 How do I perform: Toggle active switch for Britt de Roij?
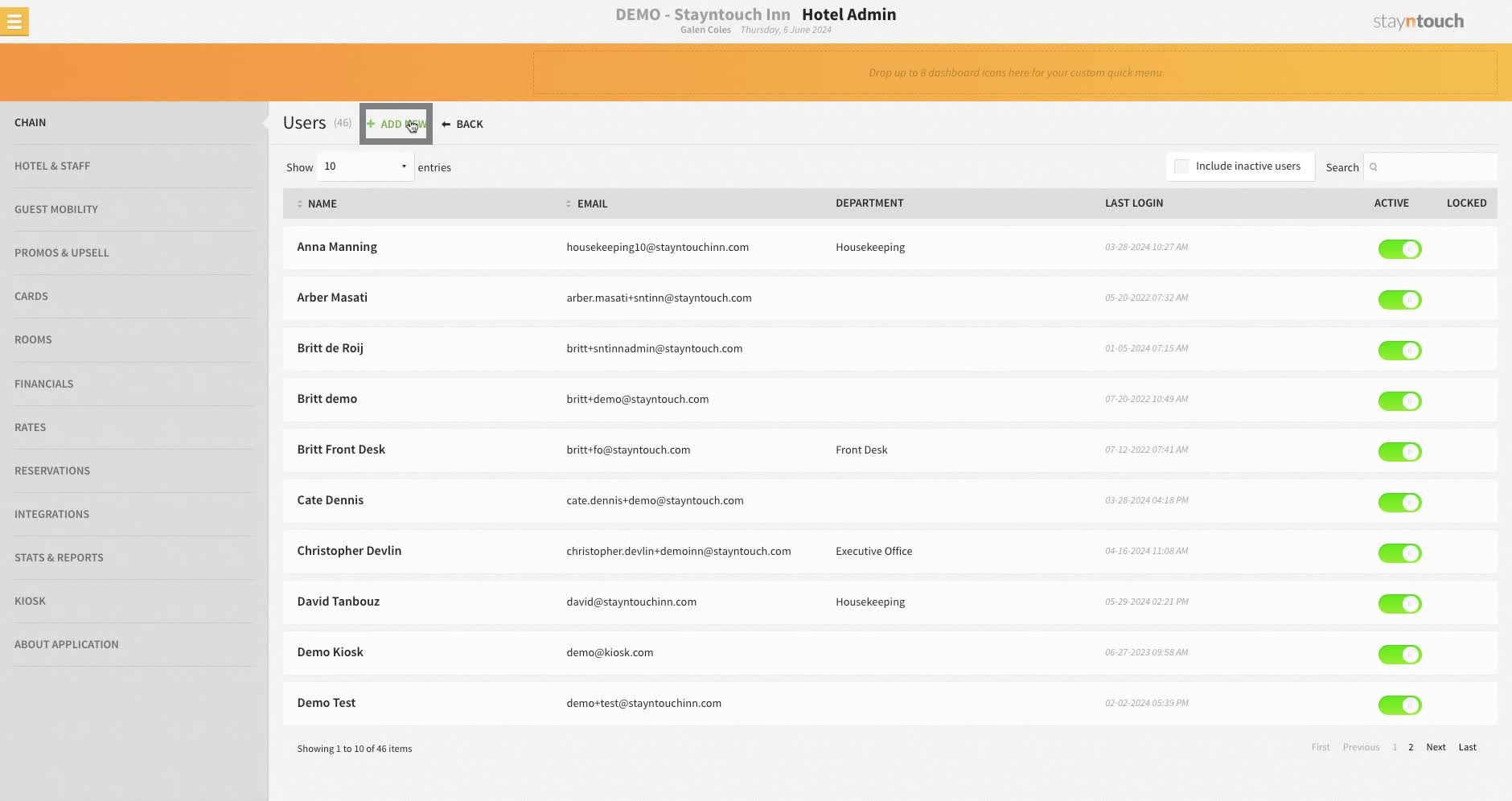[1399, 351]
